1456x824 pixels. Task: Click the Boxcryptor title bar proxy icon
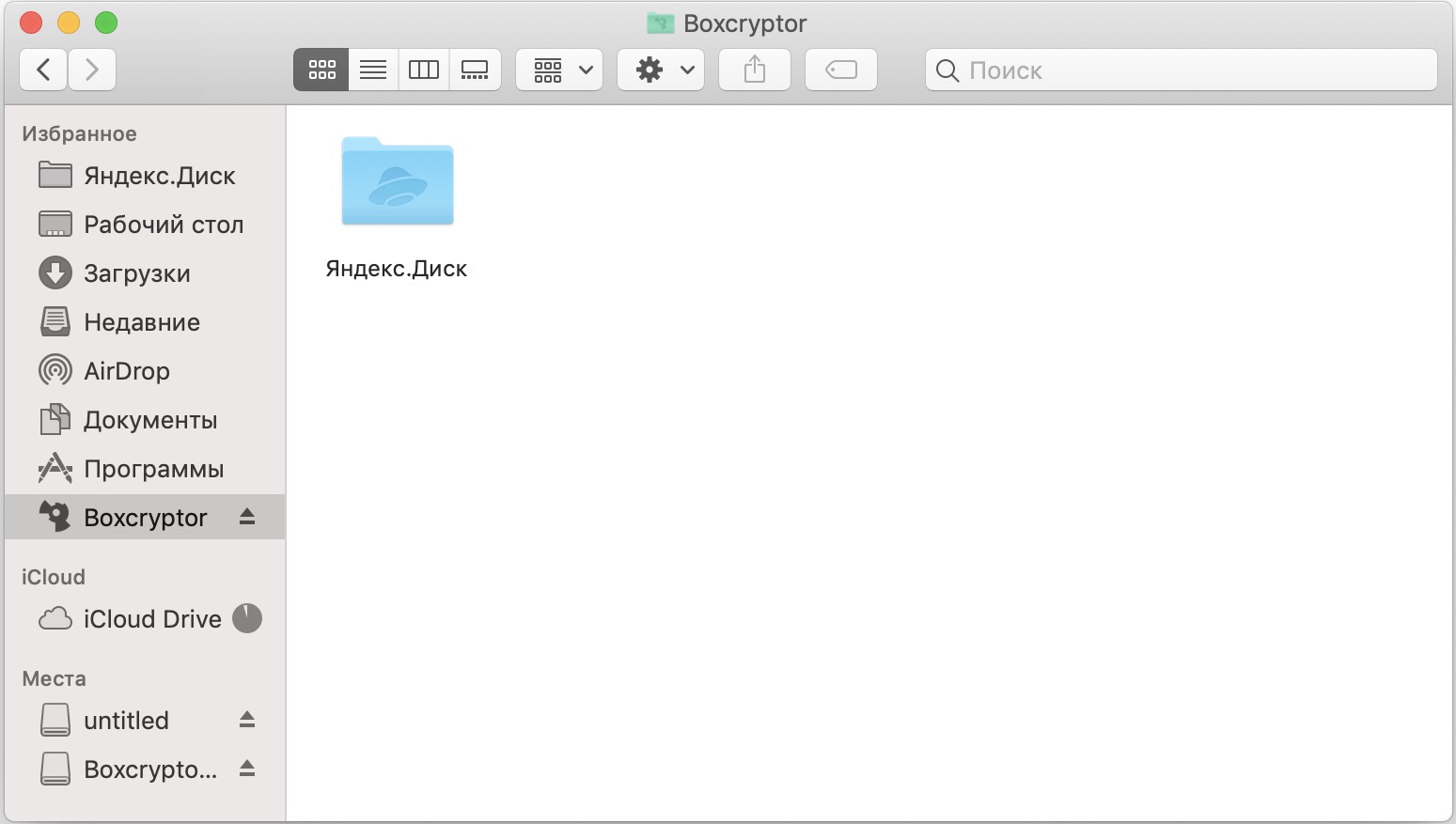(x=661, y=23)
